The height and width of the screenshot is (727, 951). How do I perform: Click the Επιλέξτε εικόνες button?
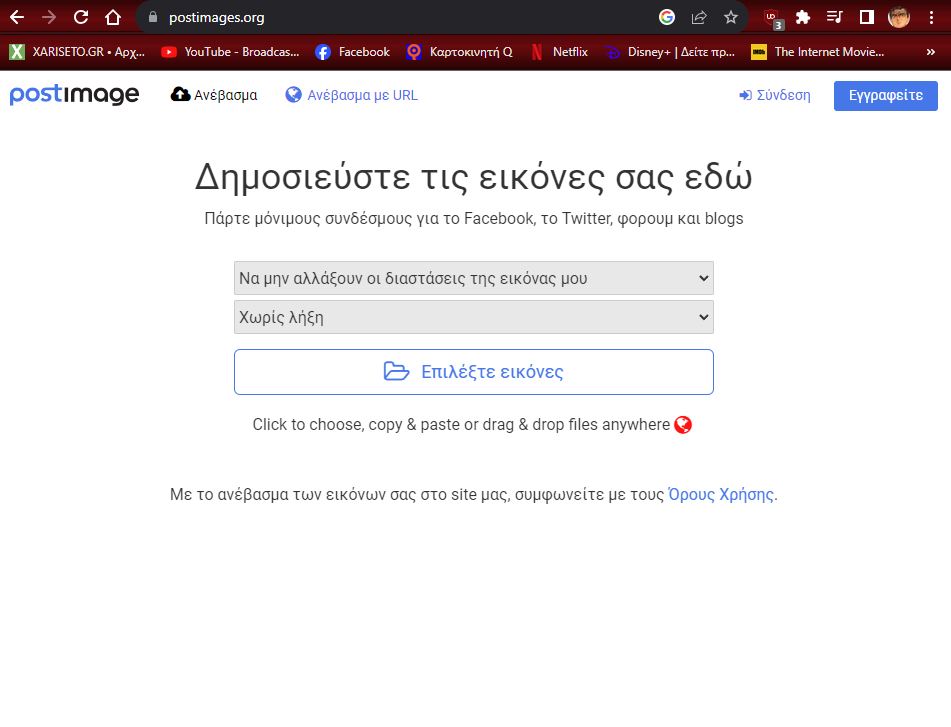tap(474, 372)
